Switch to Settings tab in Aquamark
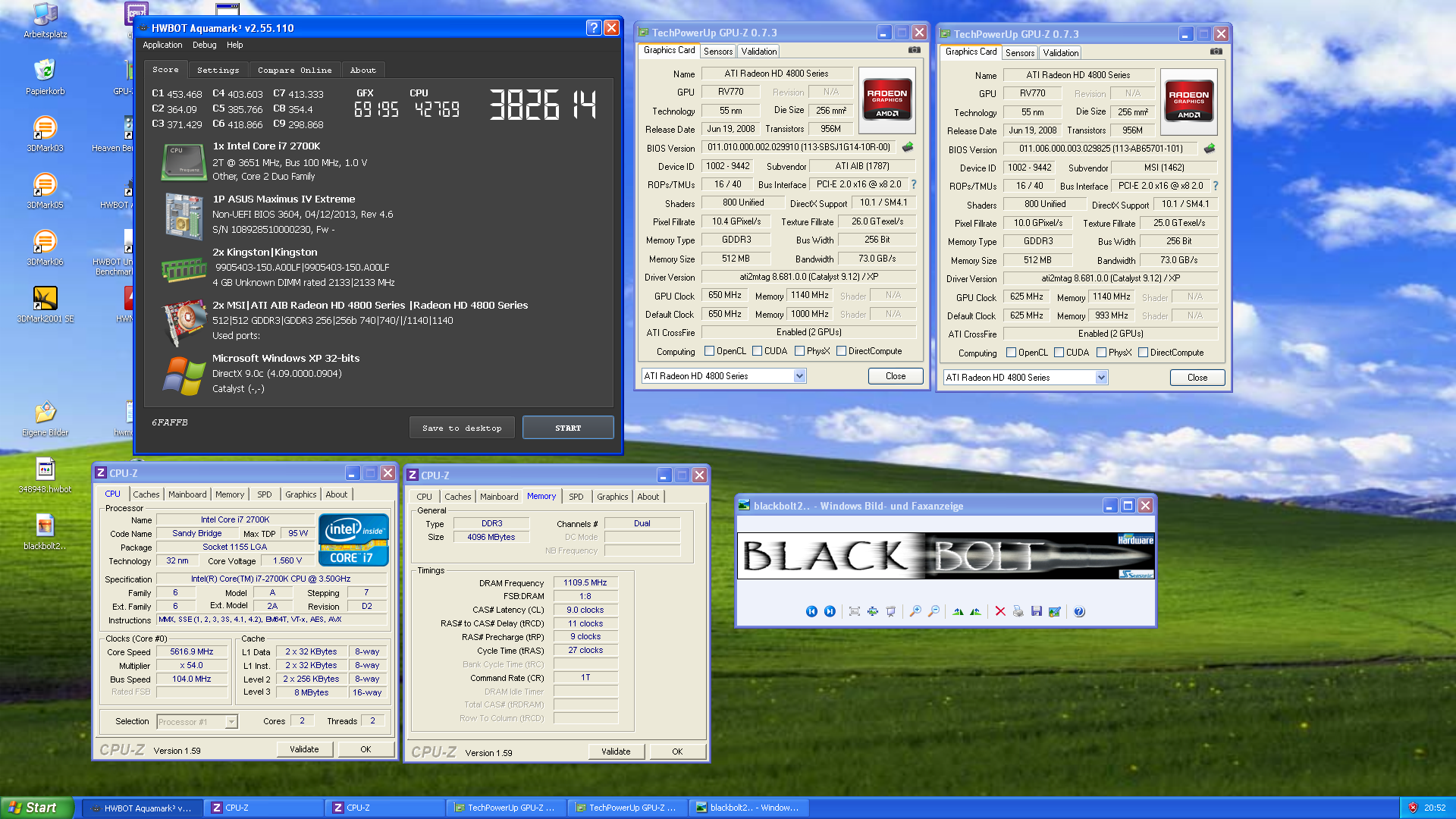 tap(218, 70)
